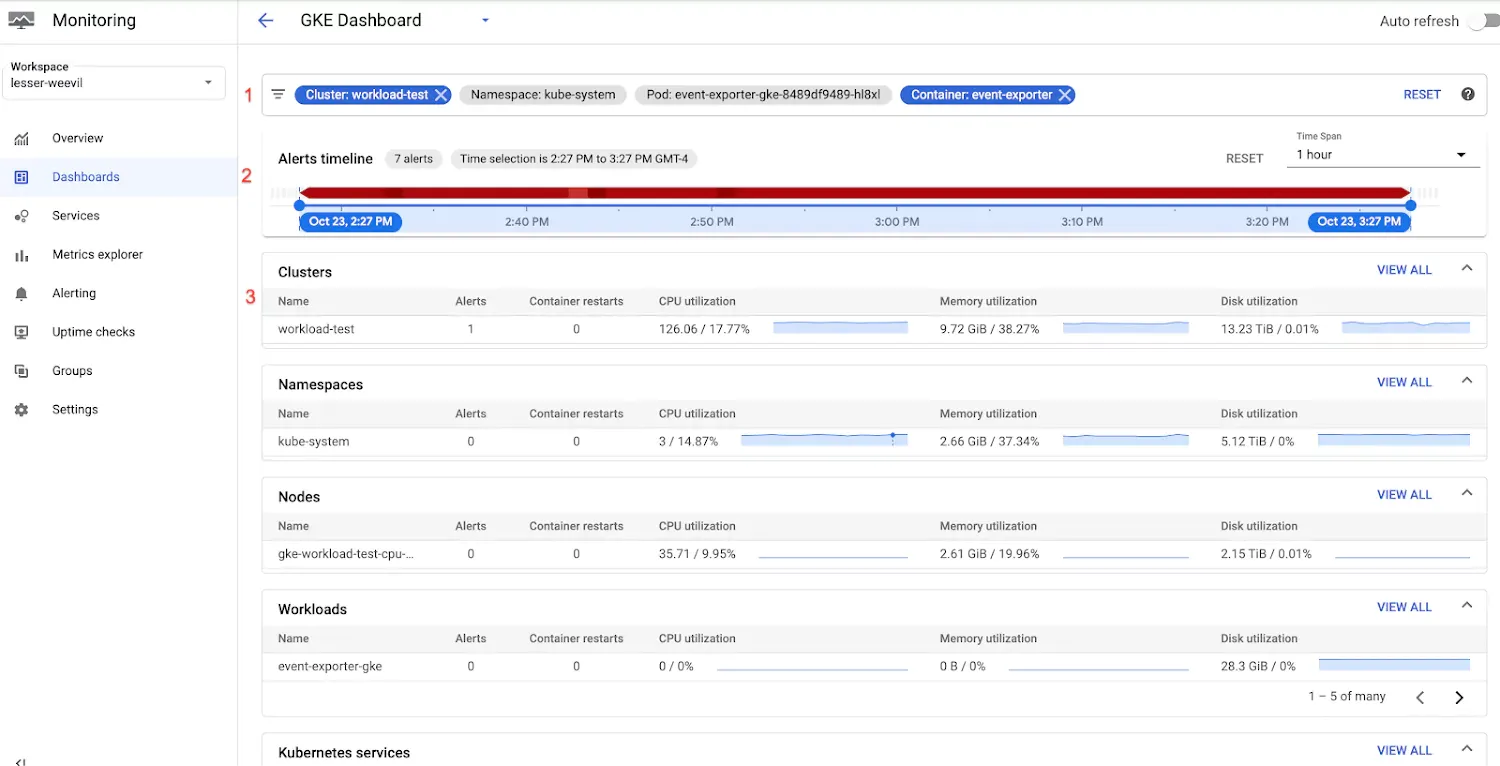This screenshot has height=766, width=1500.
Task: Remove the Cluster: workload-test filter chip
Action: [x=439, y=95]
